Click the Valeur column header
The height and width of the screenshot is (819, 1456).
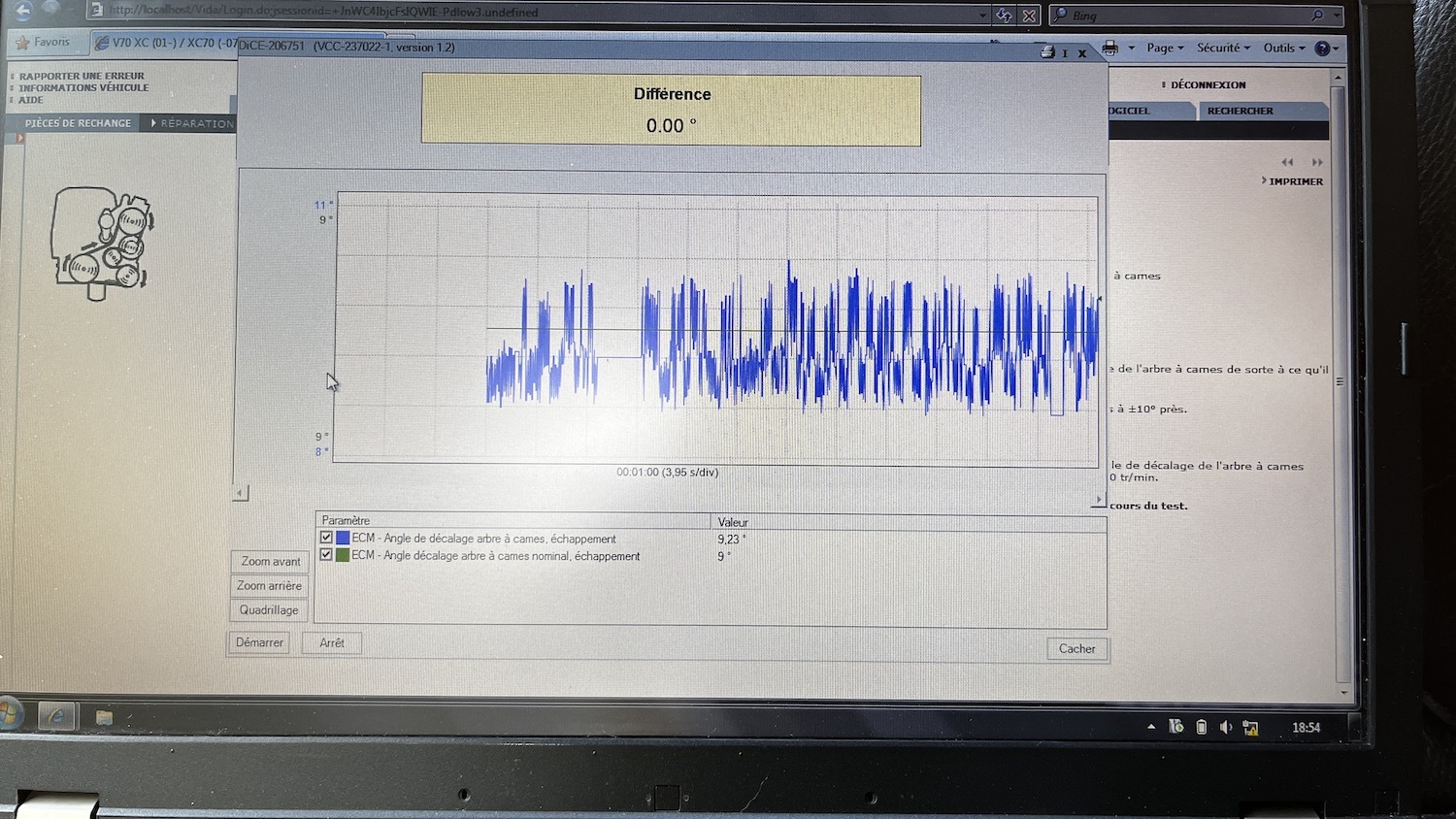coord(909,522)
